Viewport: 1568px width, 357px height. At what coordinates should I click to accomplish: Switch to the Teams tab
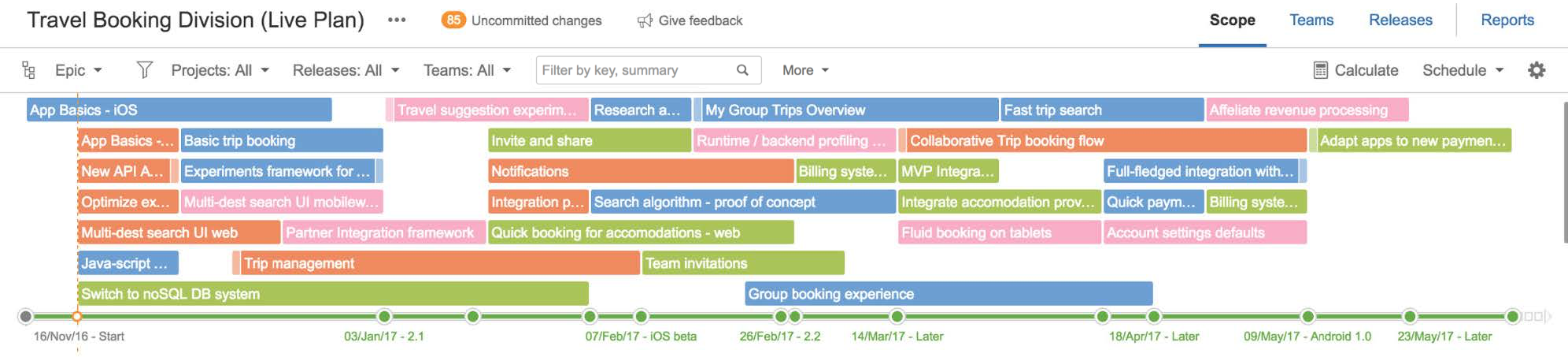[x=1311, y=20]
